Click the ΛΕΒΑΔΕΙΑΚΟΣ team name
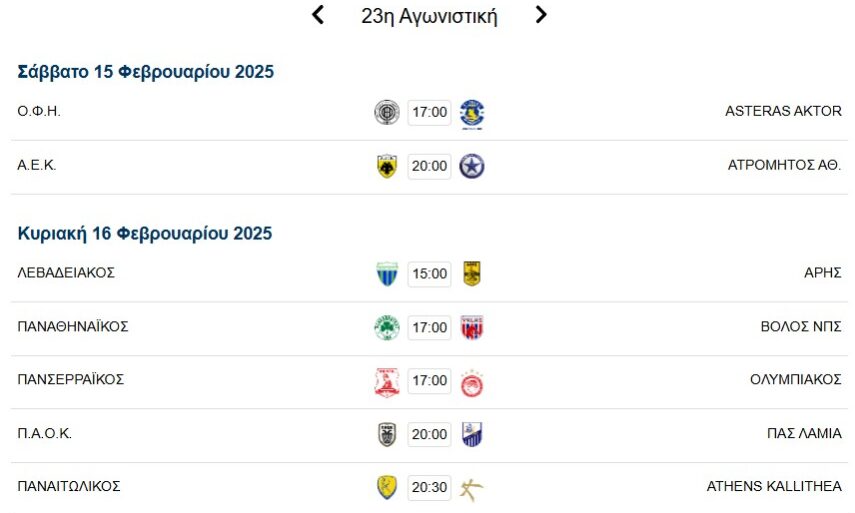This screenshot has width=855, height=513. (x=66, y=272)
